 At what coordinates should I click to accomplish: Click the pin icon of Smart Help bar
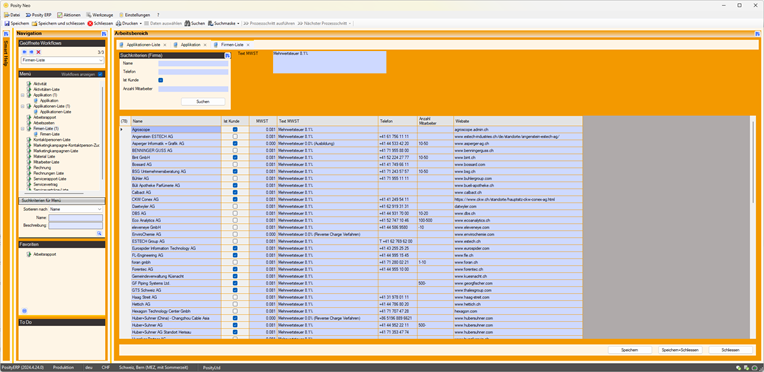pos(6,34)
